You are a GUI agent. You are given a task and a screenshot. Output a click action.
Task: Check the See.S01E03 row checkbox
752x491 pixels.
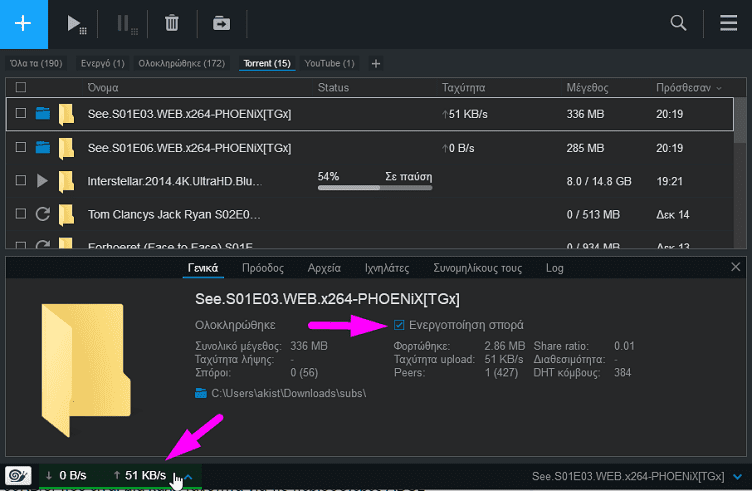[21, 113]
